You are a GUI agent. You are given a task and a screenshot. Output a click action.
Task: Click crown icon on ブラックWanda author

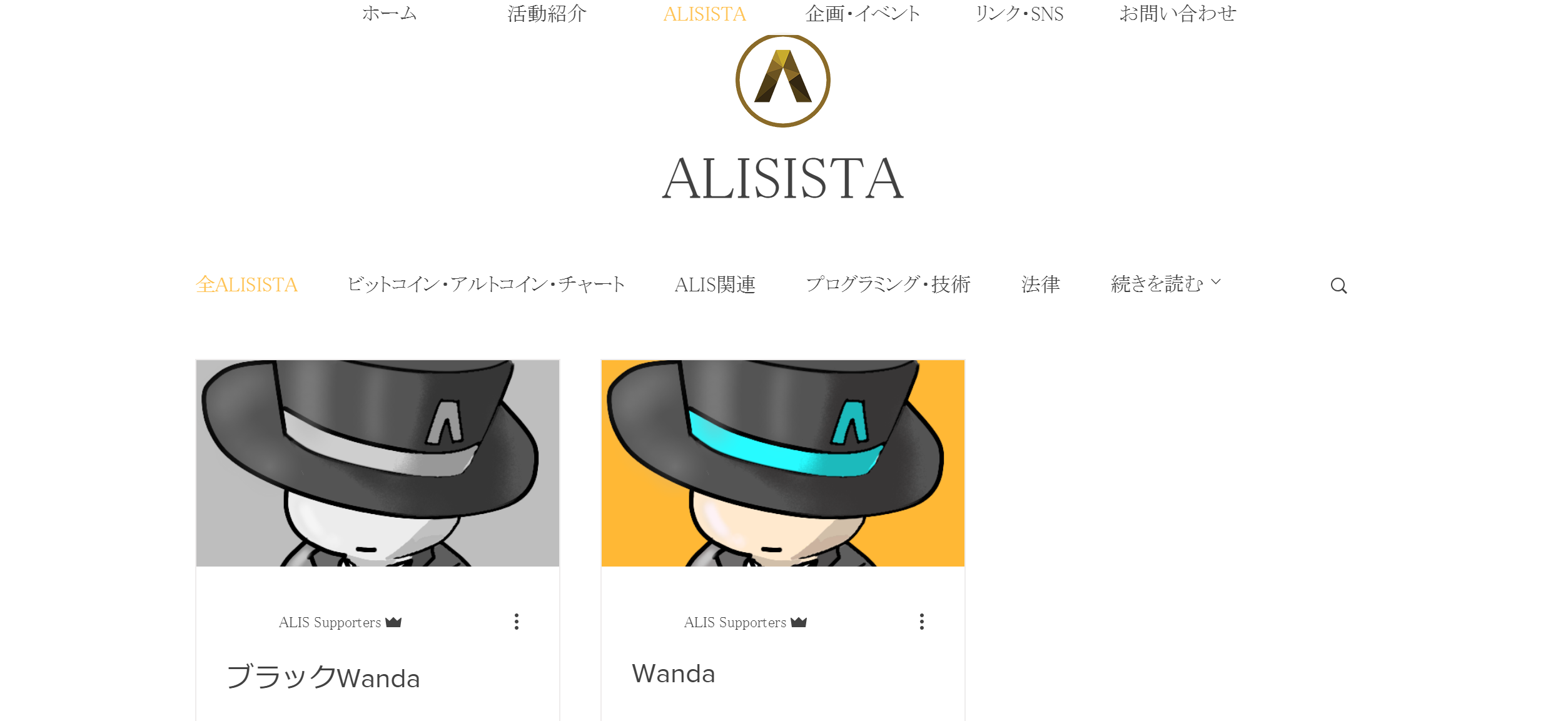(x=393, y=622)
